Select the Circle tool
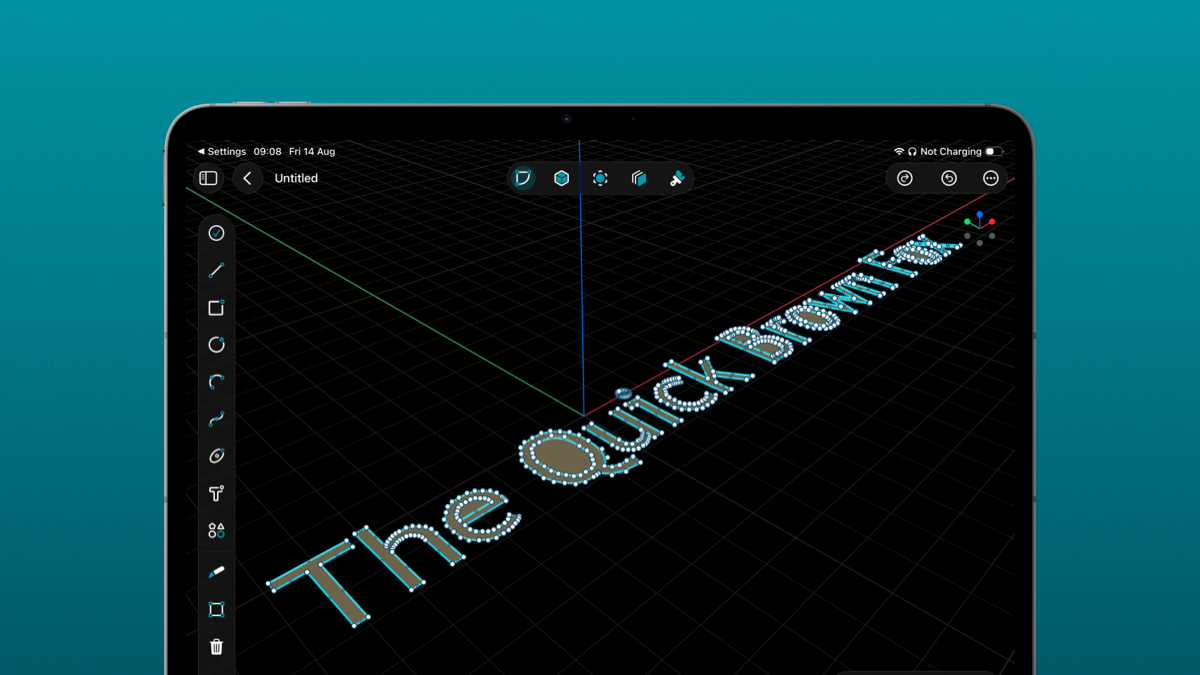This screenshot has height=675, width=1200. pos(216,344)
